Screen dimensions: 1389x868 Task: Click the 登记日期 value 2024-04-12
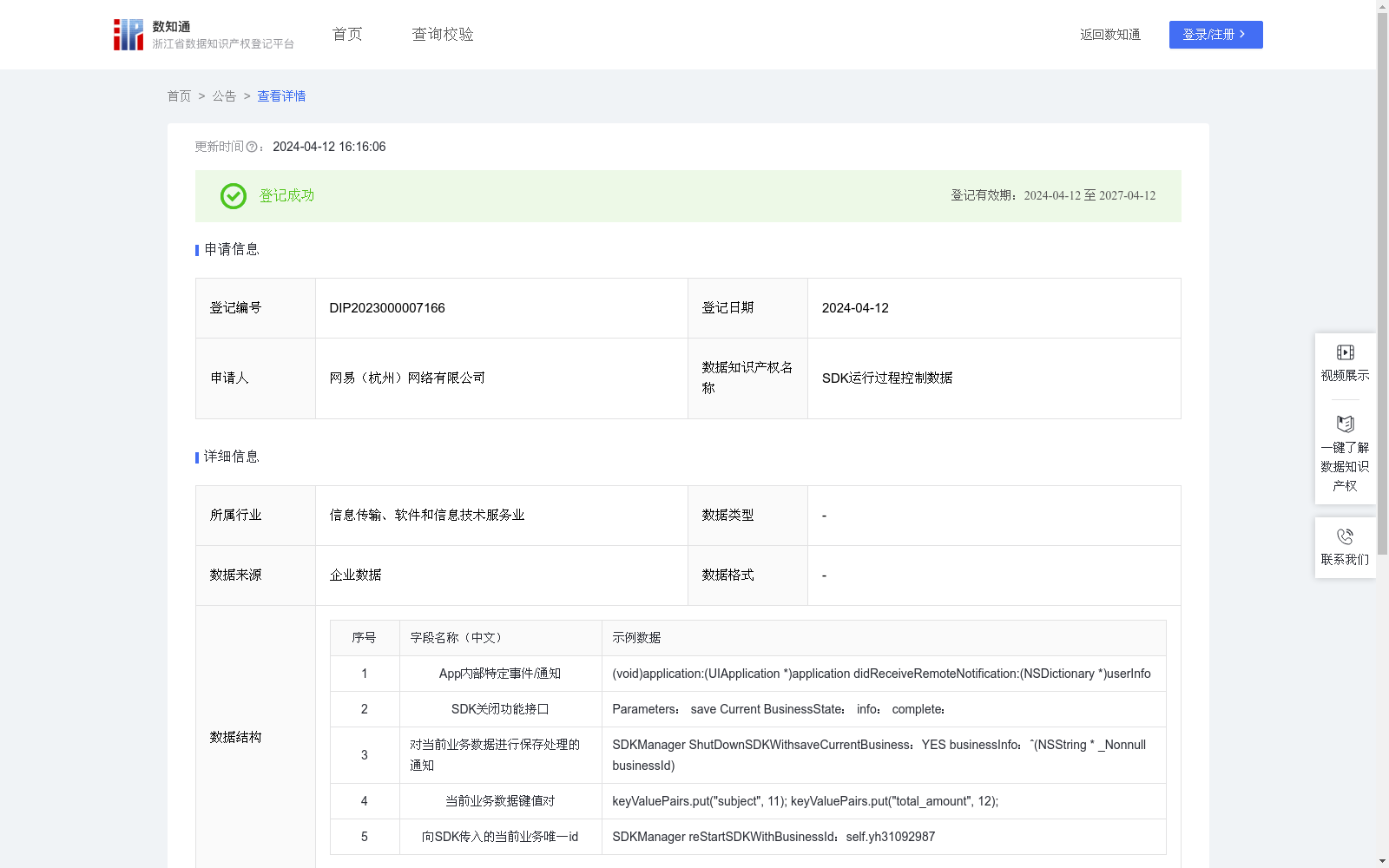[x=855, y=308]
